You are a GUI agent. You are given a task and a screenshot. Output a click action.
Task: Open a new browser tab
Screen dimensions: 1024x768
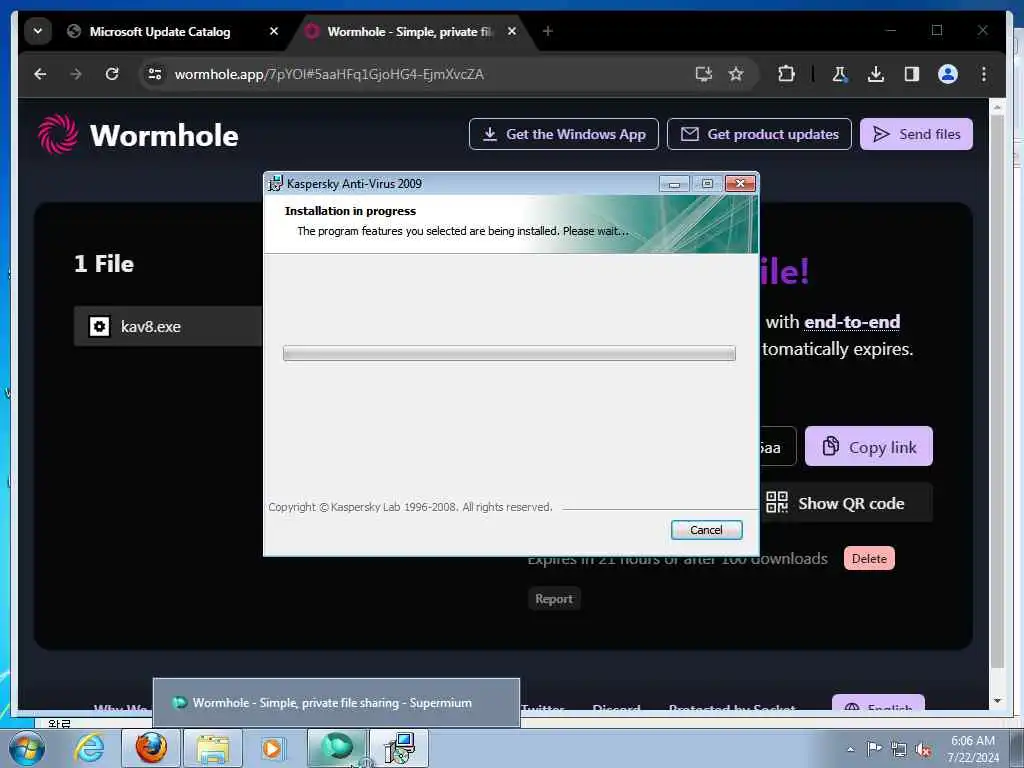[547, 31]
